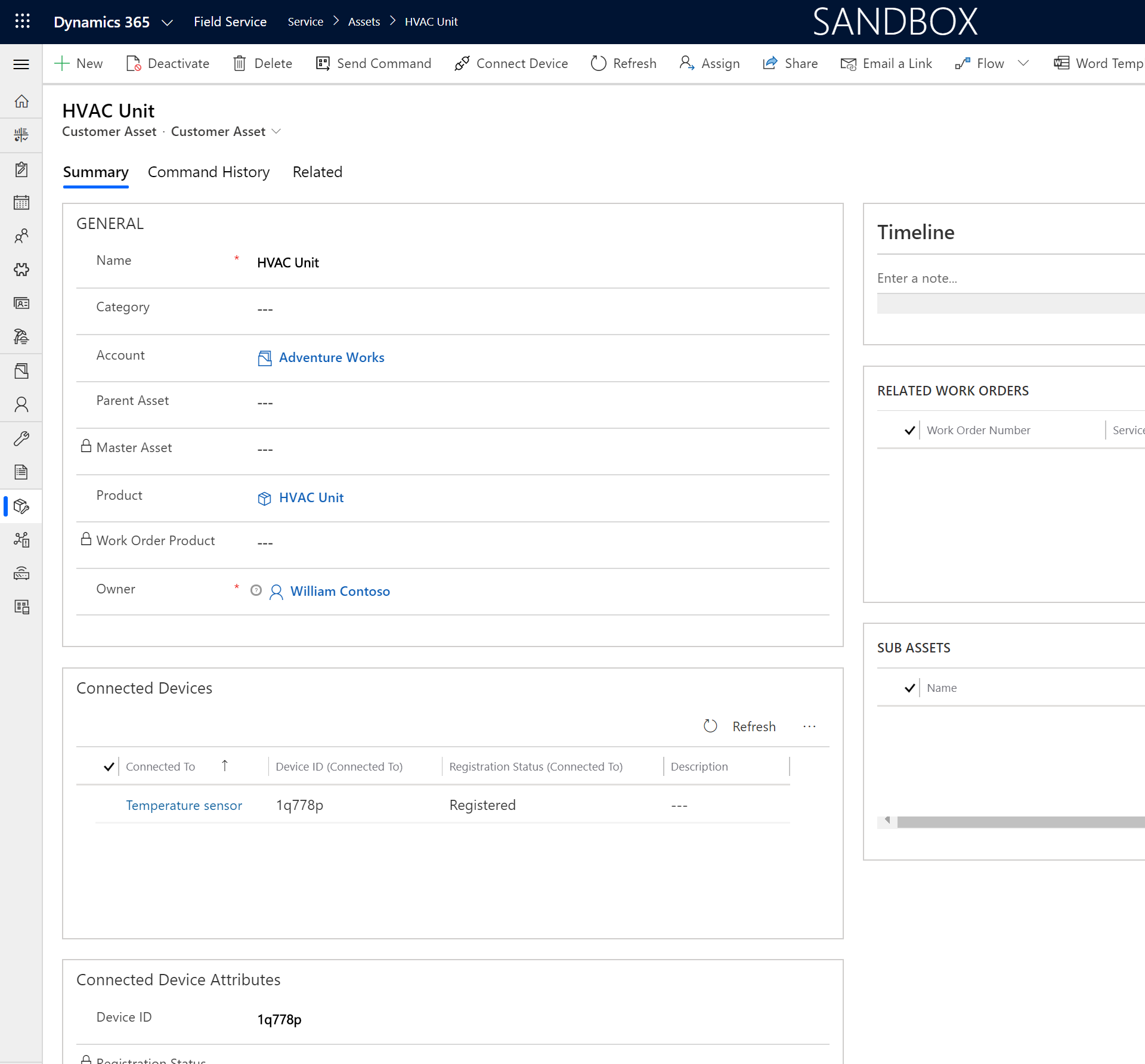Viewport: 1145px width, 1064px height.
Task: Sort by Connected To column
Action: coord(160,766)
